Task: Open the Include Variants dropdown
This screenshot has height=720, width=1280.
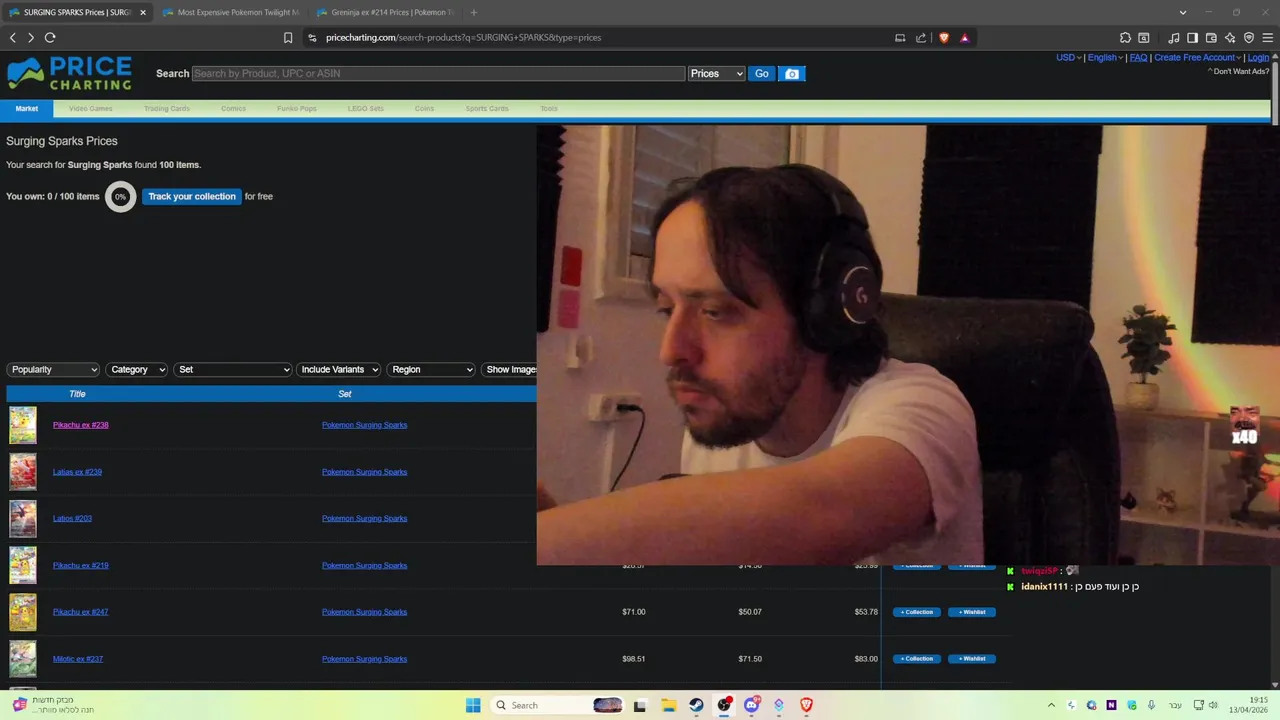Action: 339,369
